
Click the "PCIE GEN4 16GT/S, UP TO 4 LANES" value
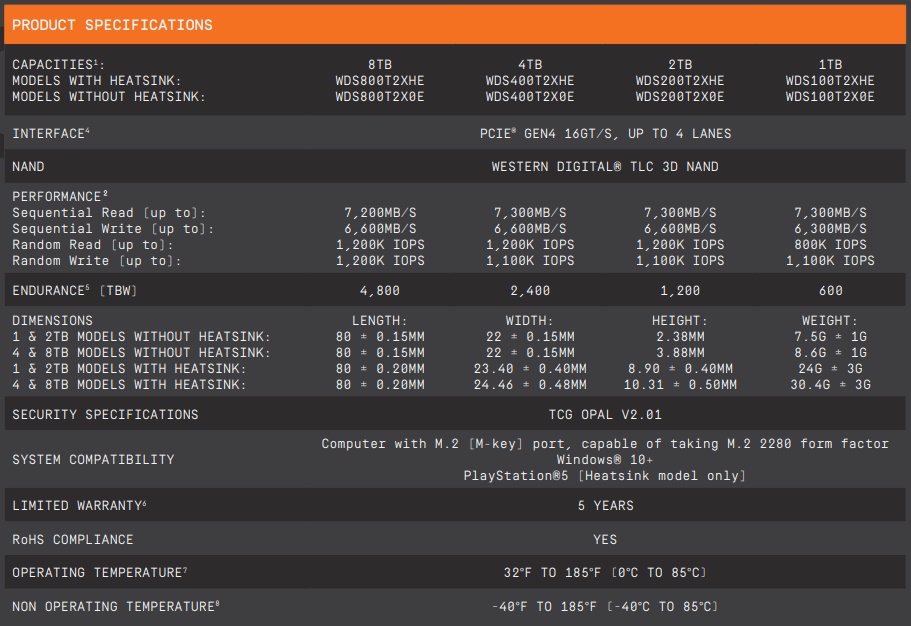[x=605, y=134]
